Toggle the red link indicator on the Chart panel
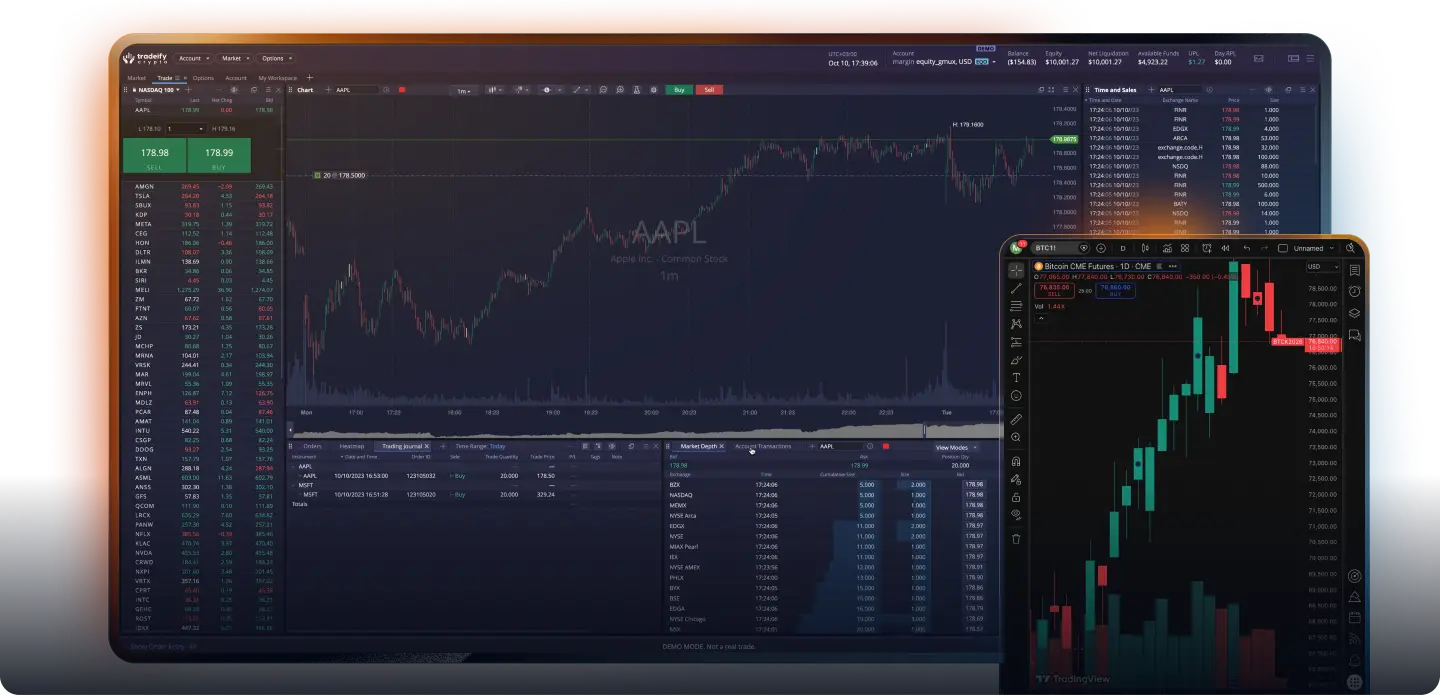 pyautogui.click(x=401, y=90)
